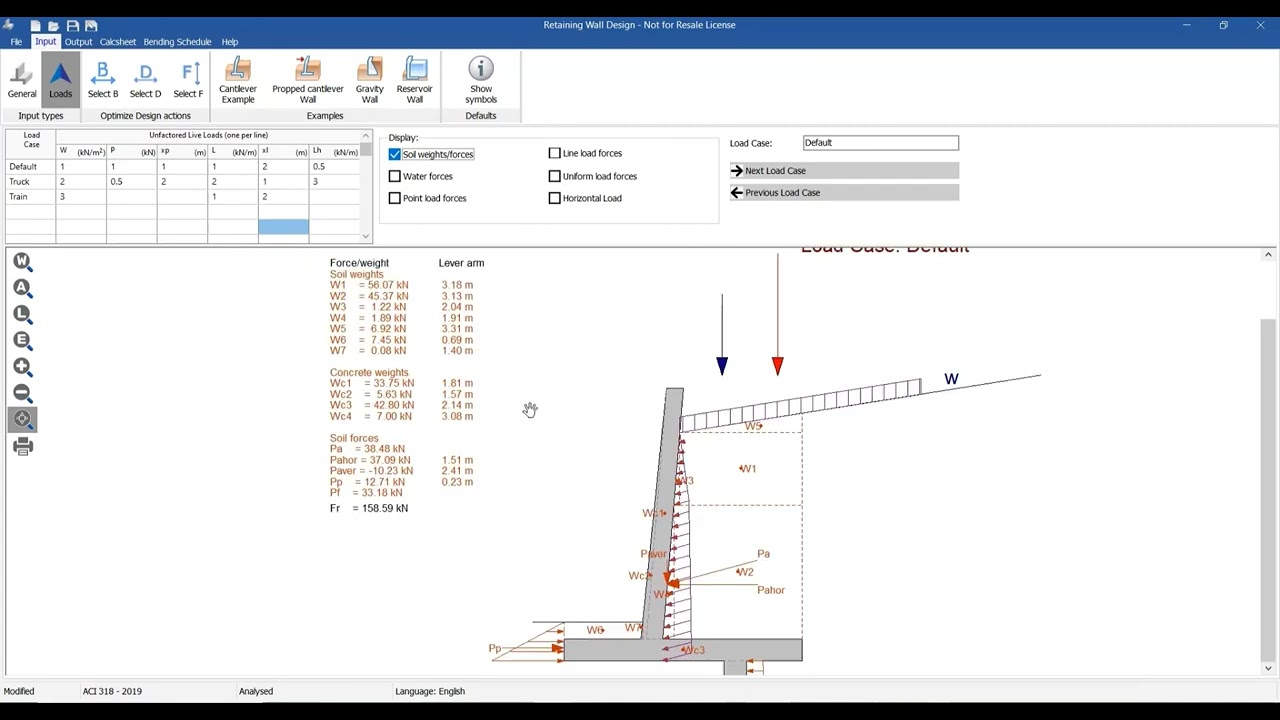Enable Water forces display

pos(395,176)
